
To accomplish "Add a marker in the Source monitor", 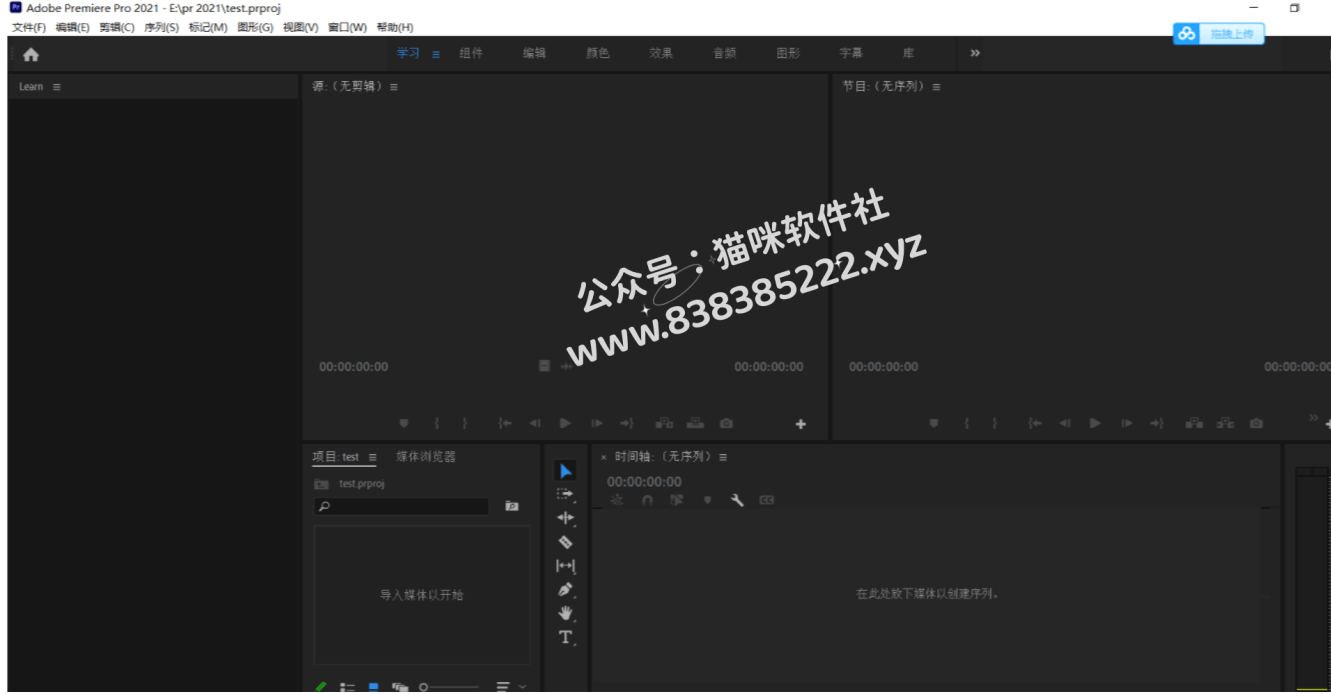I will 404,423.
